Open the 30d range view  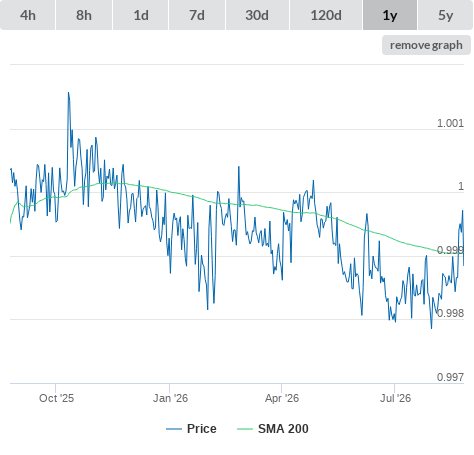(x=257, y=15)
